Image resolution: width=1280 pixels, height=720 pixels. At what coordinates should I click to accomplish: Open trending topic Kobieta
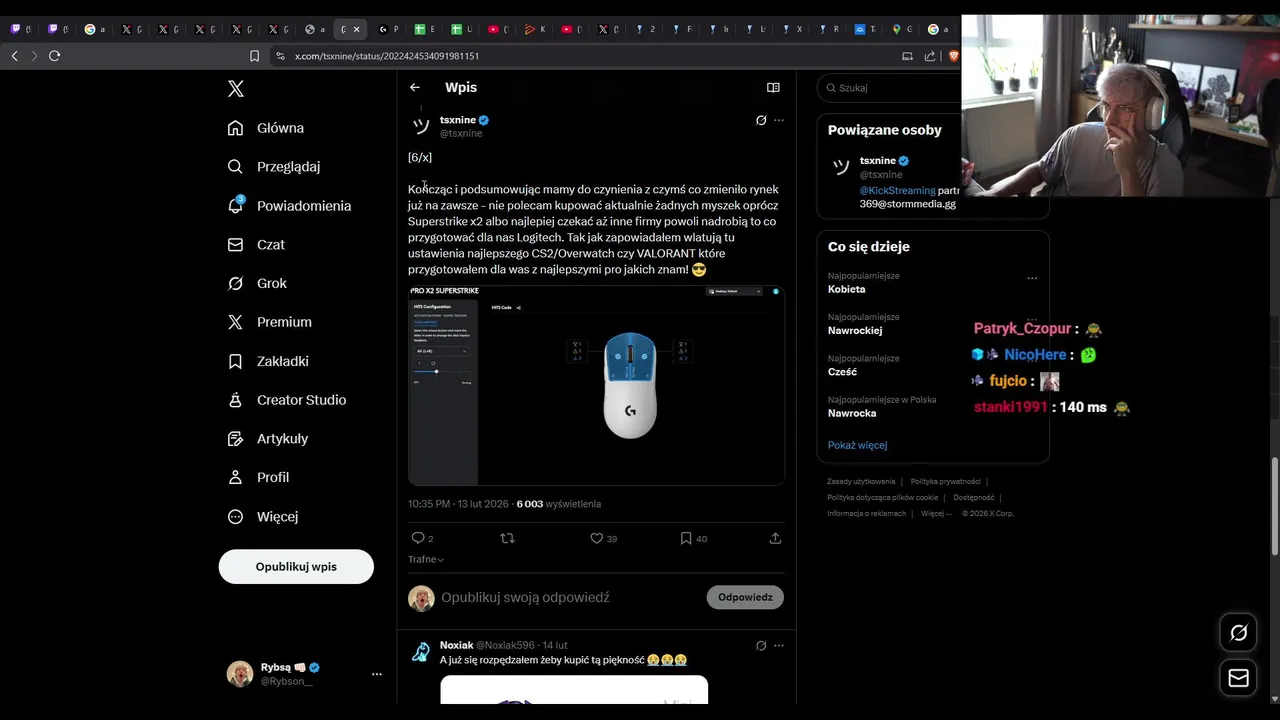pos(847,289)
